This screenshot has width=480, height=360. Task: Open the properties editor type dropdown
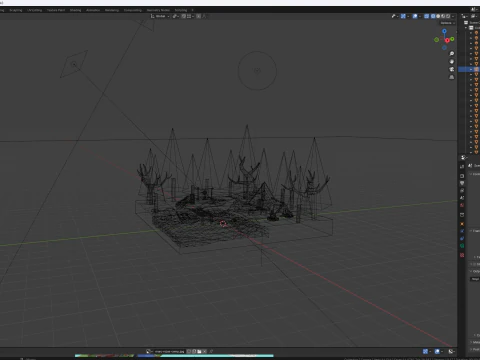[x=464, y=157]
